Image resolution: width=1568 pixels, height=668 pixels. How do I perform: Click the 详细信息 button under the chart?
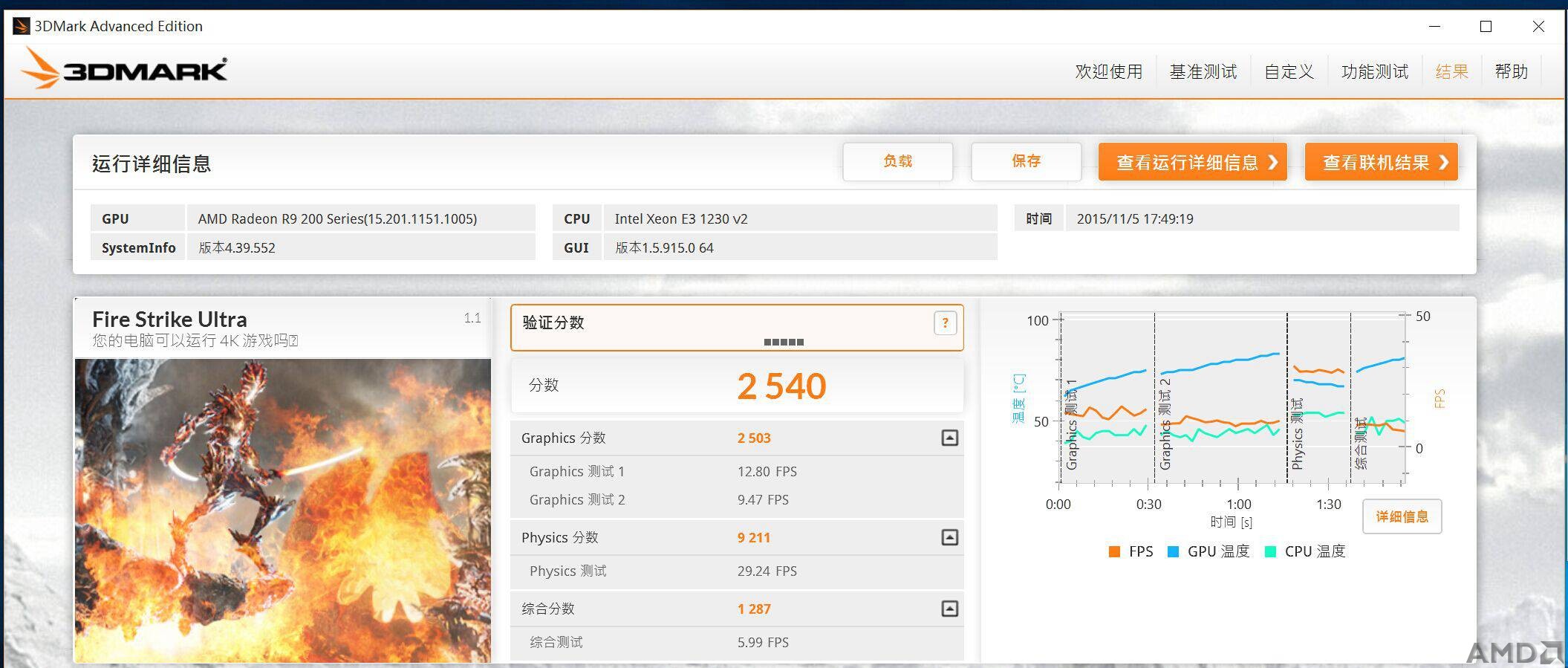[x=1402, y=516]
